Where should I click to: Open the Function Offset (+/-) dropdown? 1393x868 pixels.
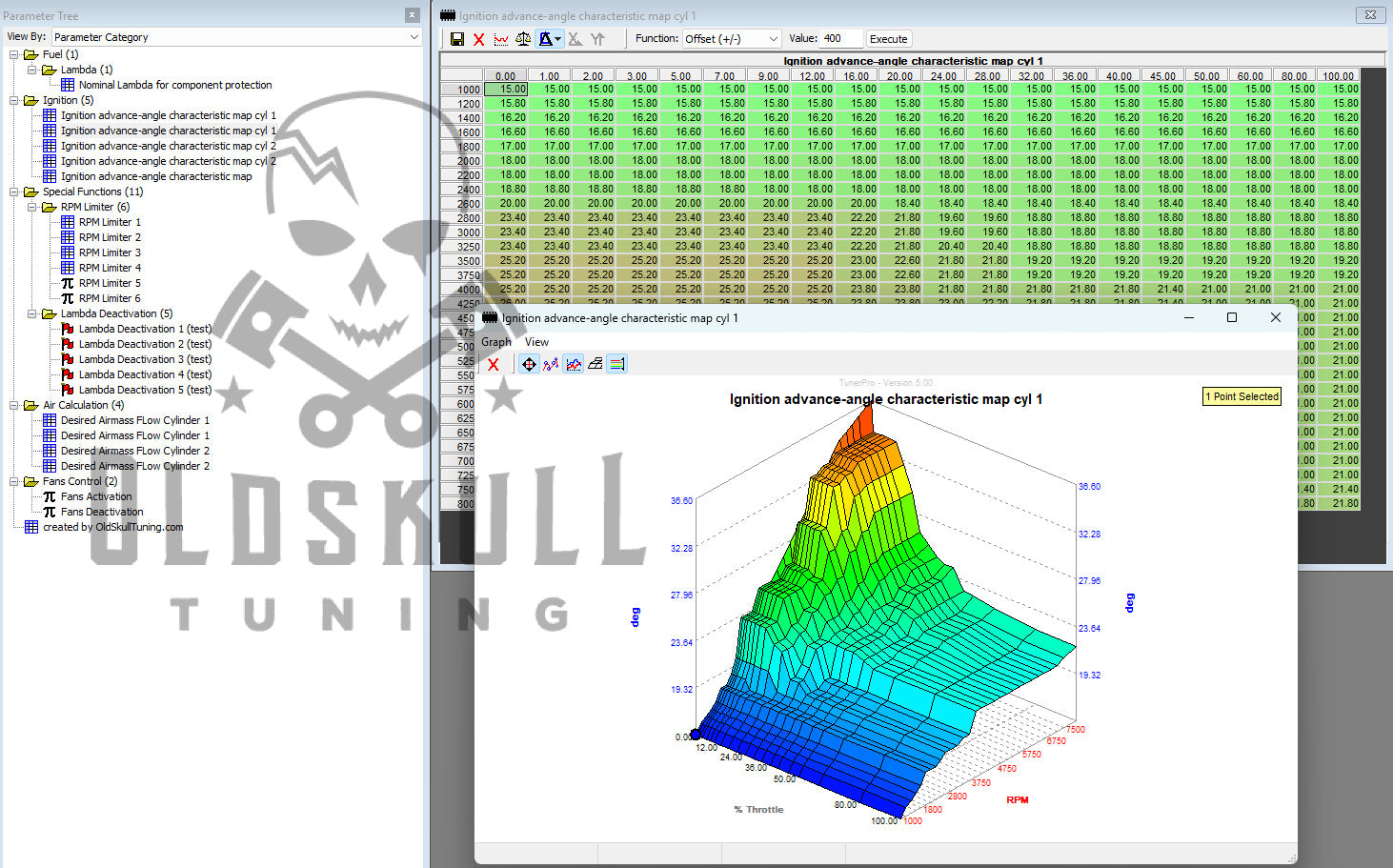click(731, 39)
